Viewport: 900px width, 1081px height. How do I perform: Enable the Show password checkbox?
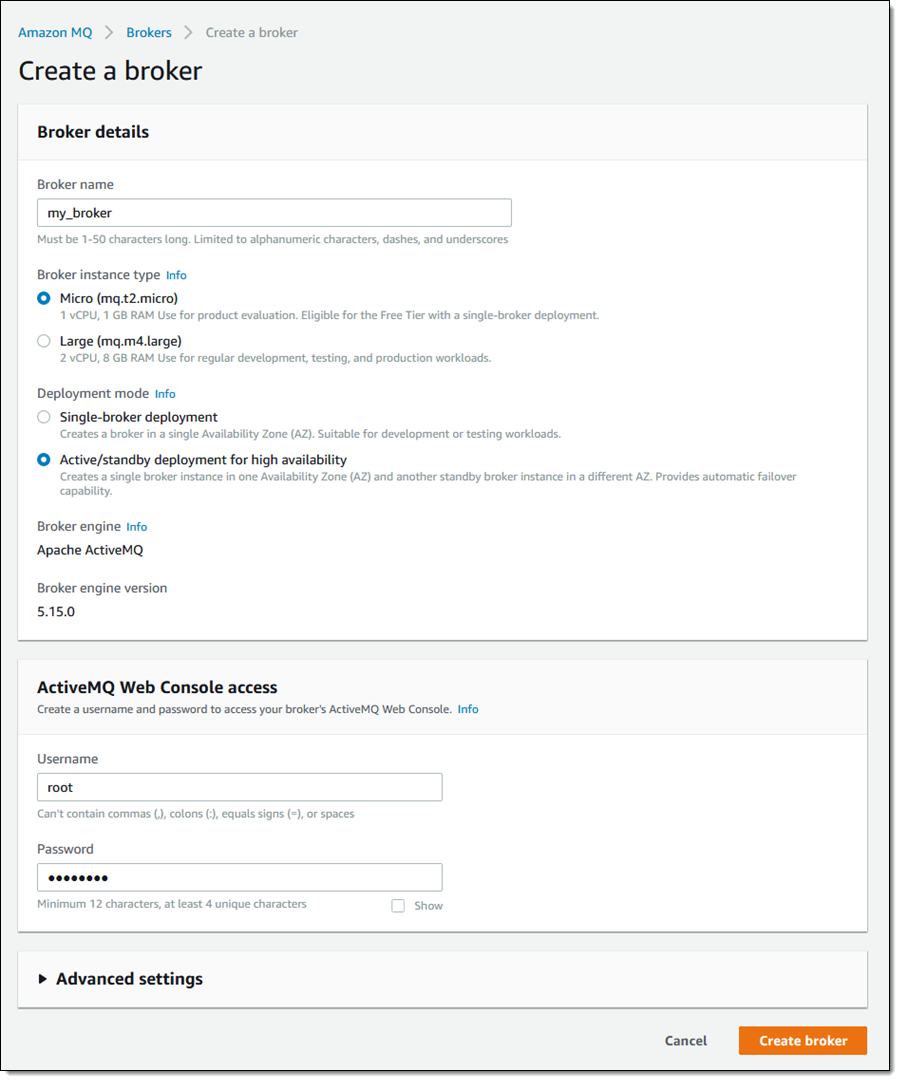tap(398, 906)
